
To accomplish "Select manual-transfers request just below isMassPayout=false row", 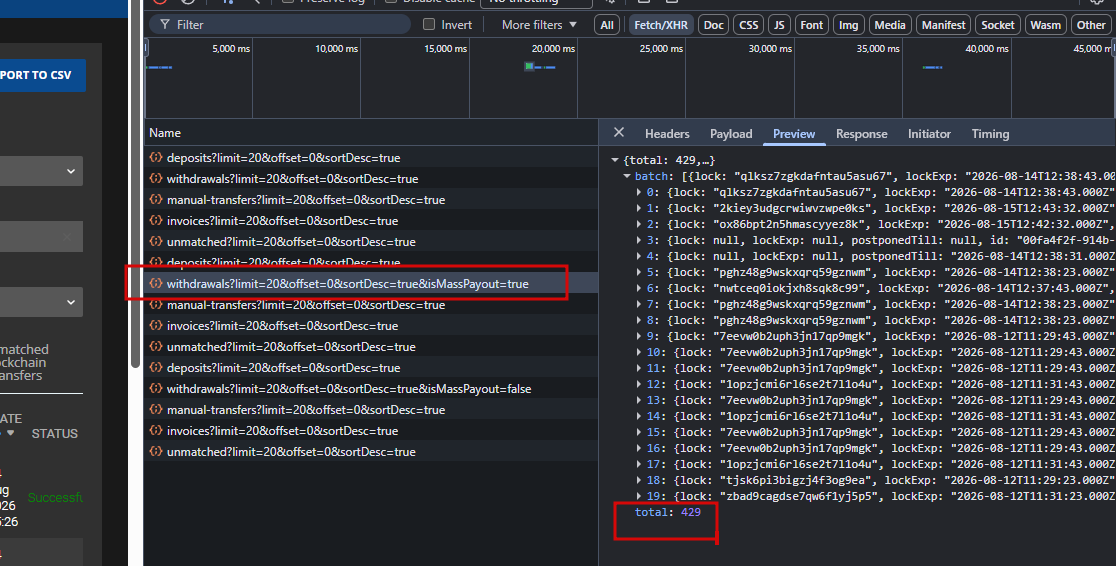I will 371,410.
